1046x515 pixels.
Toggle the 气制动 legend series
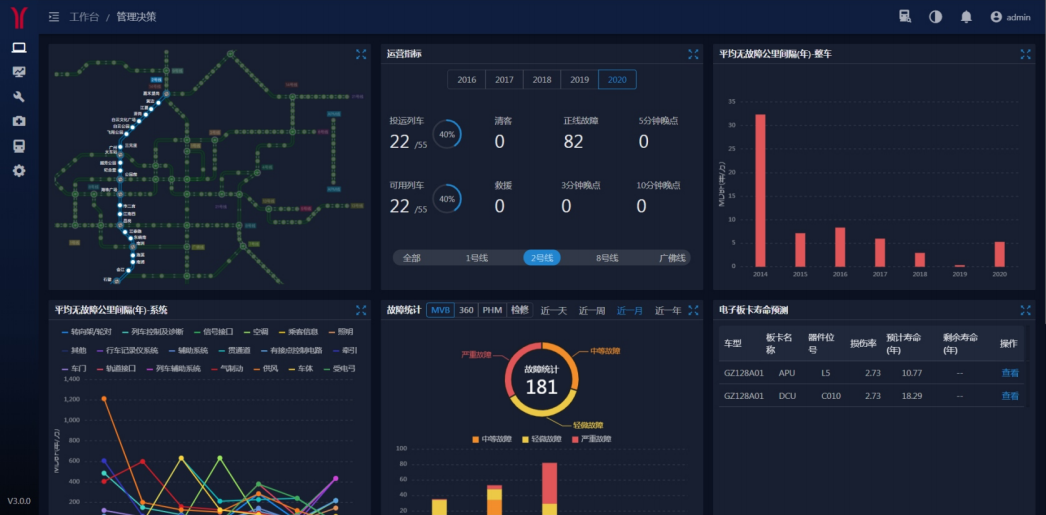click(227, 368)
